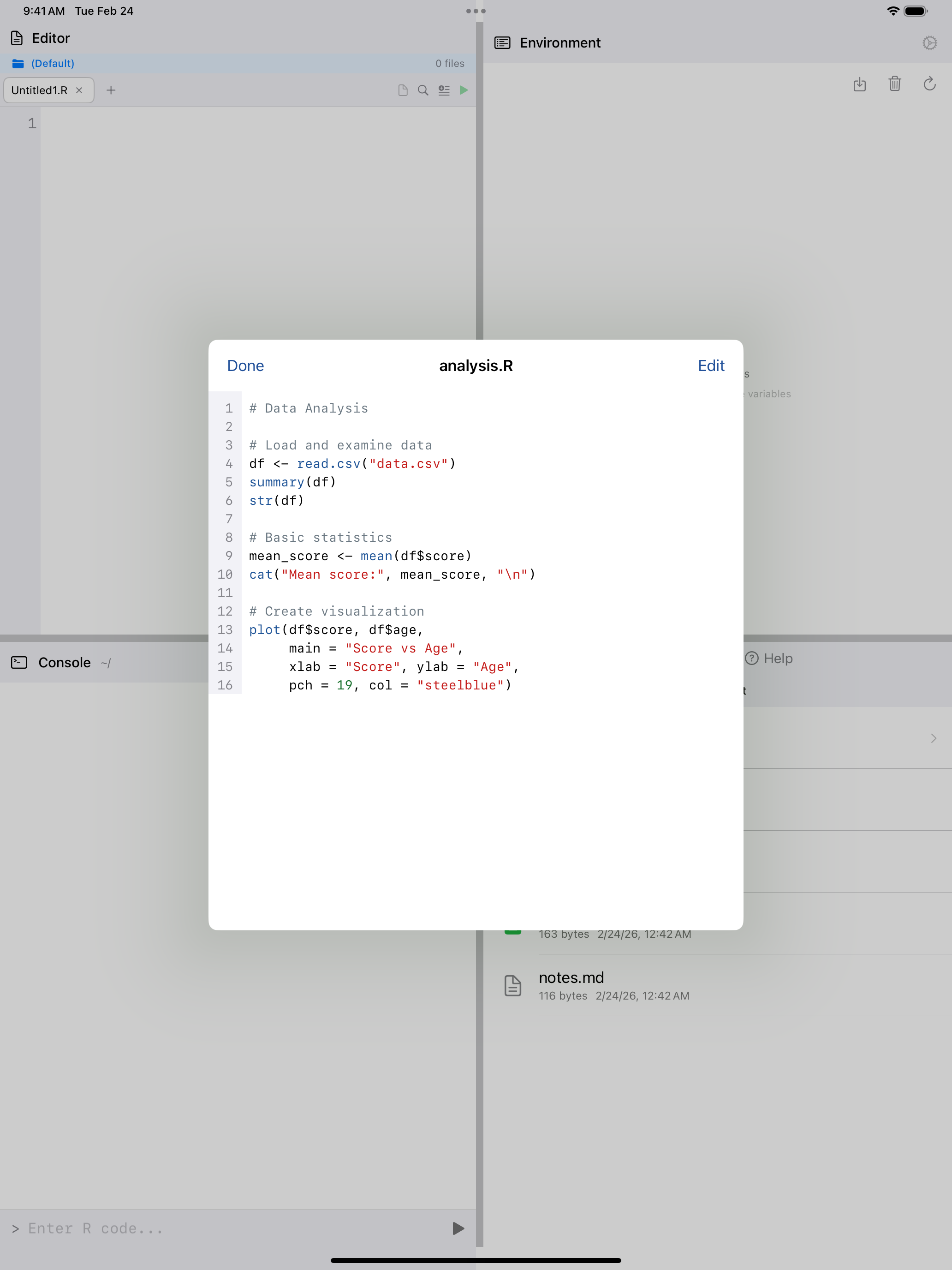Image resolution: width=952 pixels, height=1270 pixels.
Task: Refresh the Environment panel
Action: (x=929, y=84)
